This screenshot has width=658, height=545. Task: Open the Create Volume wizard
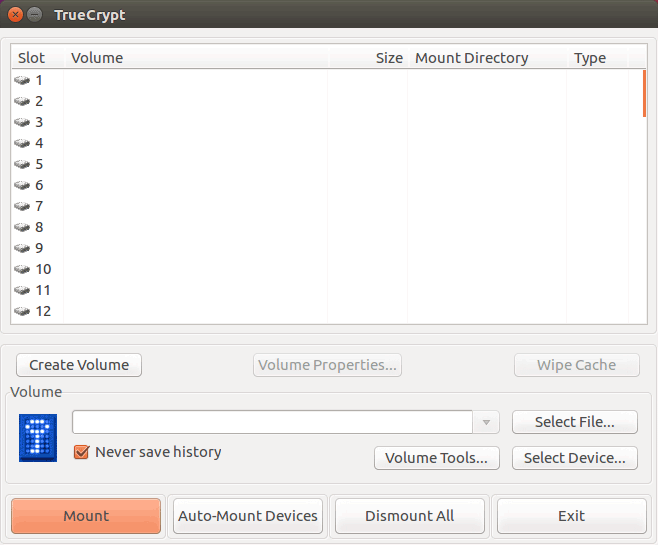[x=79, y=365]
